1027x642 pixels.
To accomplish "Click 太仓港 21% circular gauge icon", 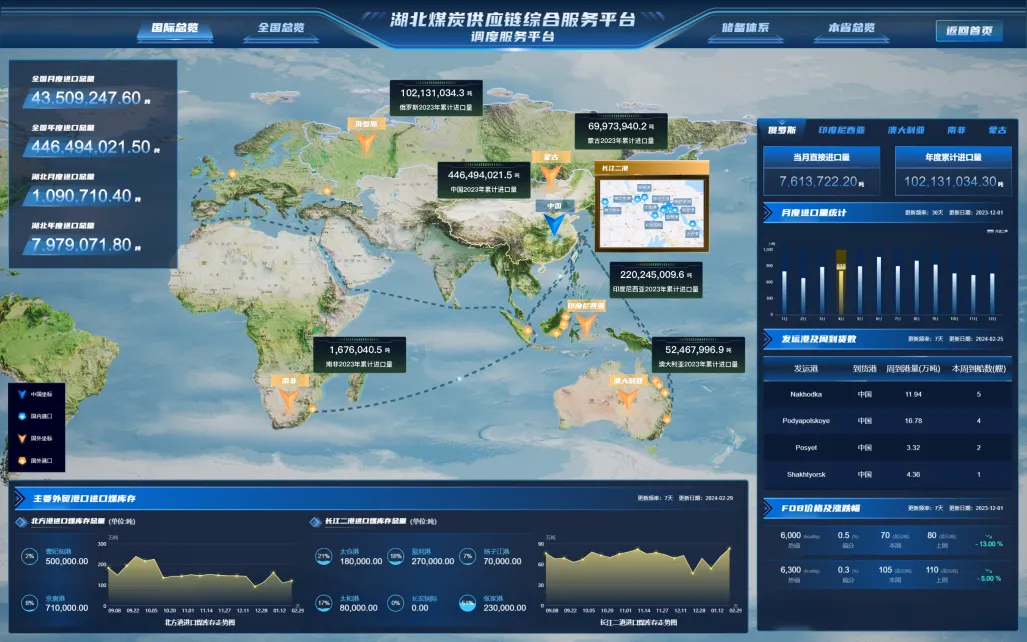I will [323, 556].
